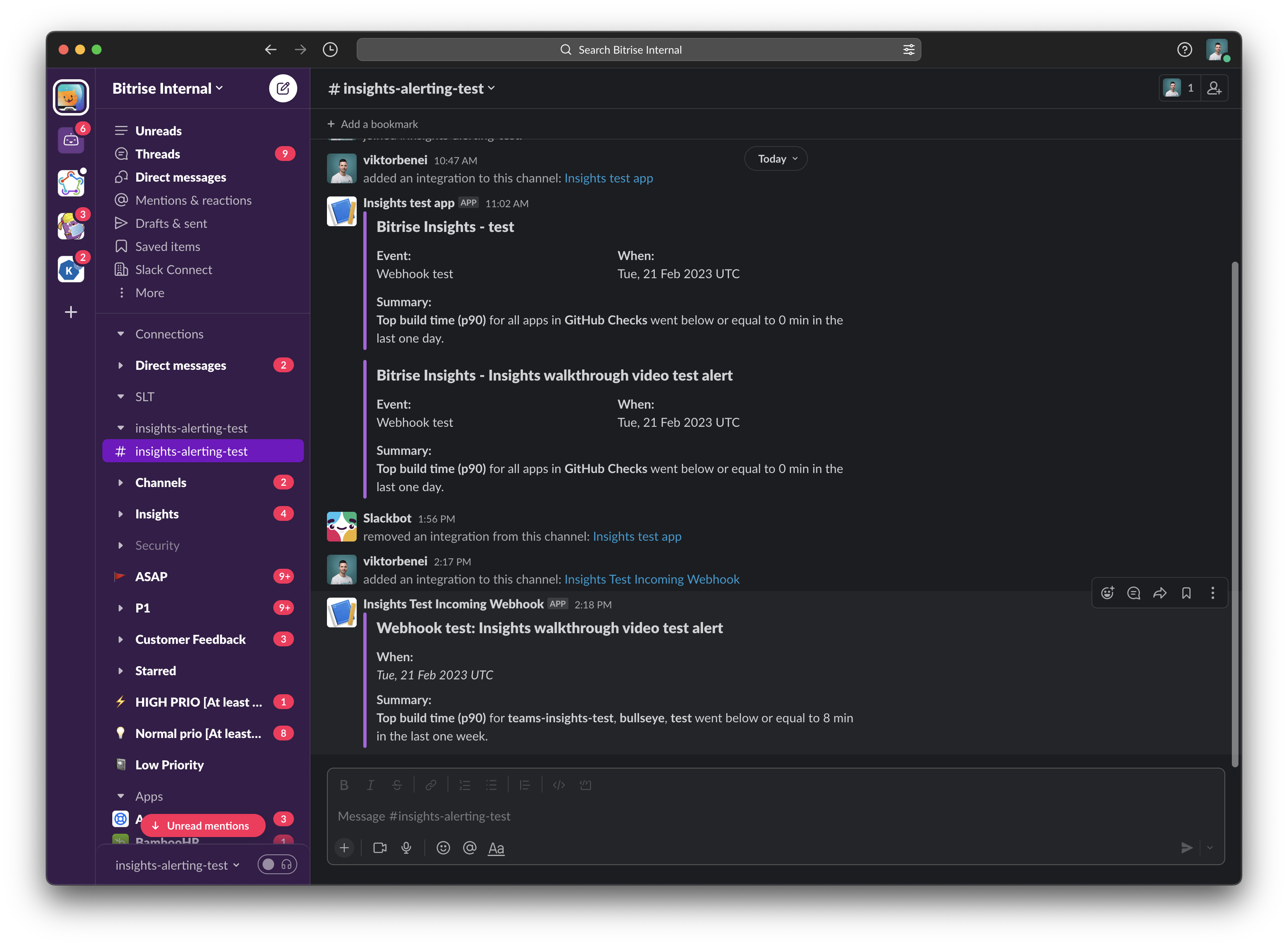
Task: Forward the webhook message
Action: click(x=1160, y=593)
